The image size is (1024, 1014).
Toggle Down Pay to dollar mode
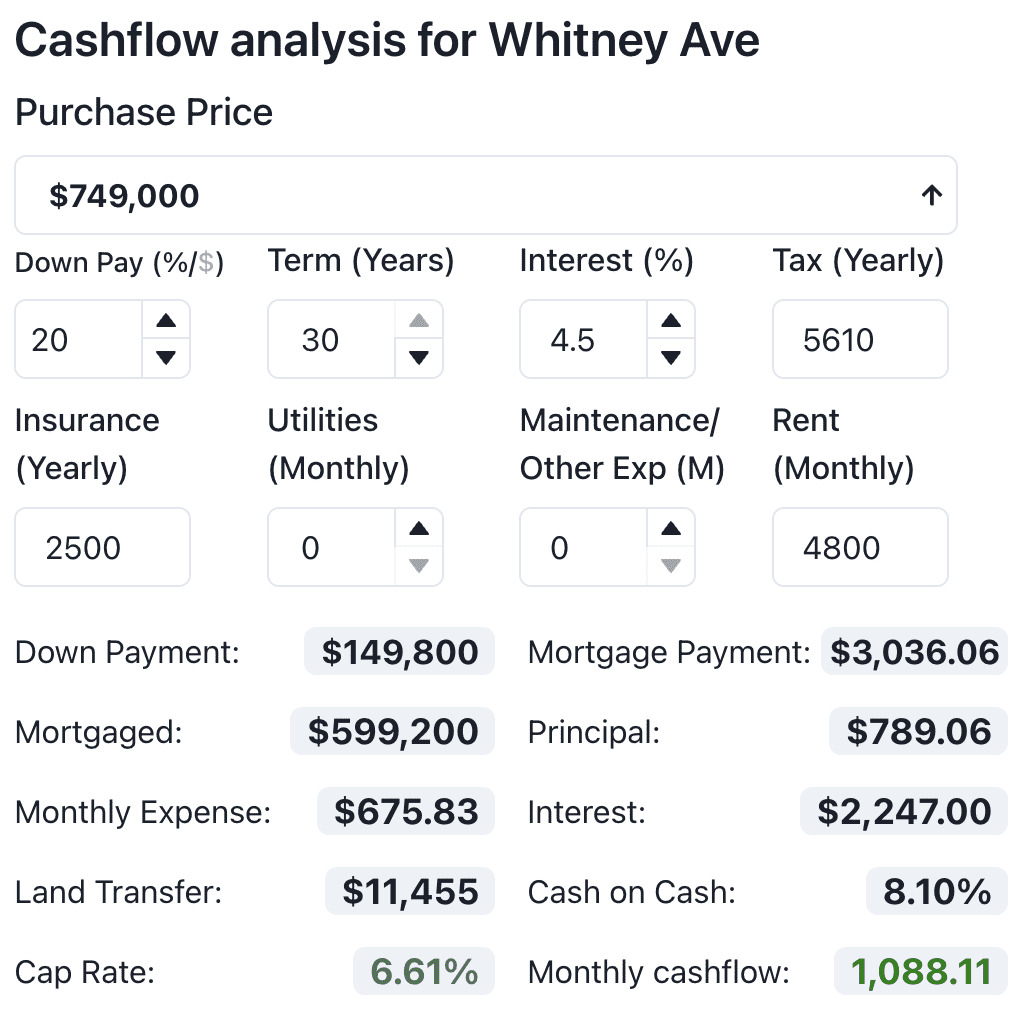208,263
